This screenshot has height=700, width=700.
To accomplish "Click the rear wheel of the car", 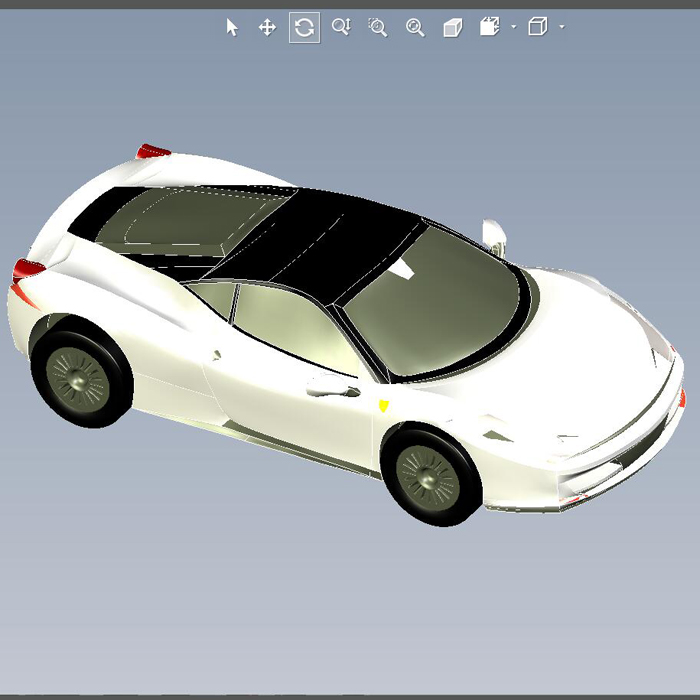I will 81,372.
